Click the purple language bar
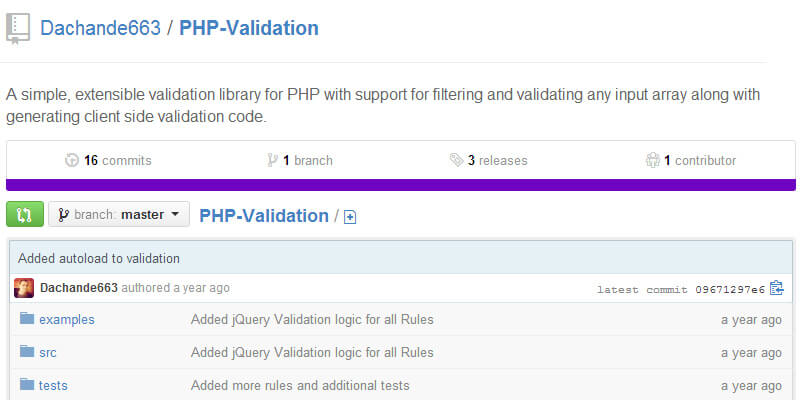The image size is (800, 400). coord(400,184)
